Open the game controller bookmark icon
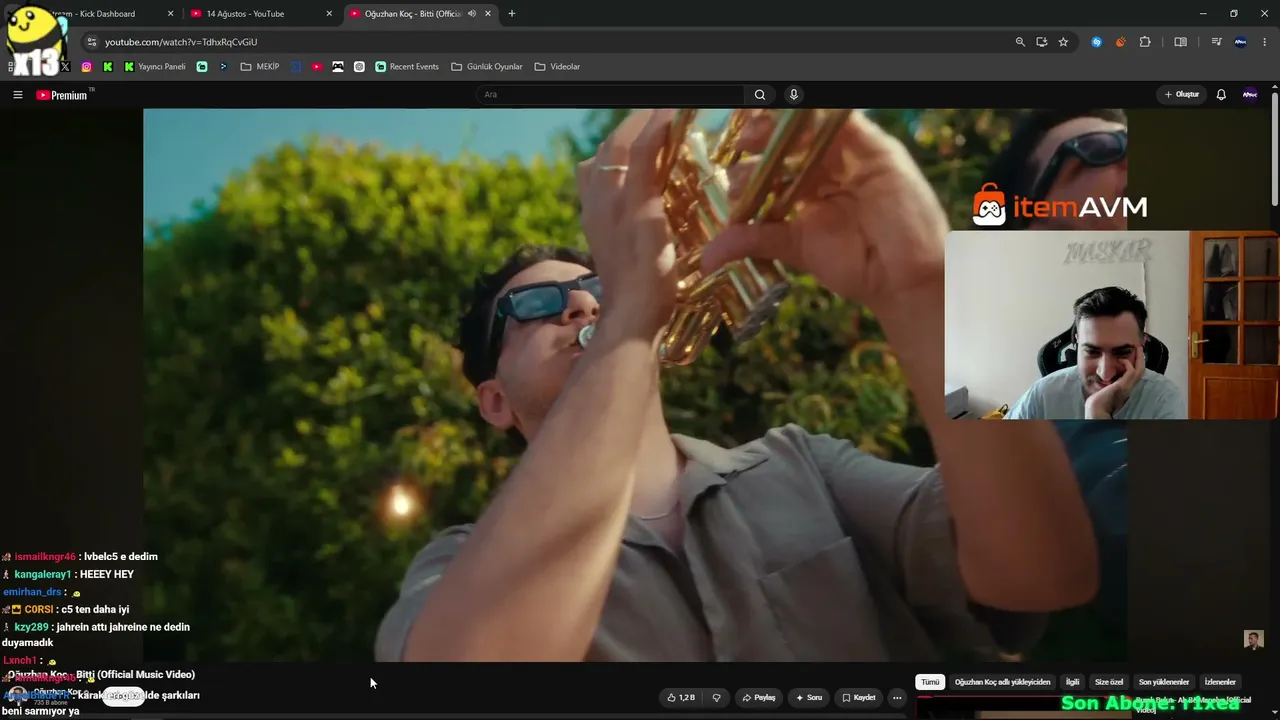This screenshot has width=1280, height=720. coord(338,67)
